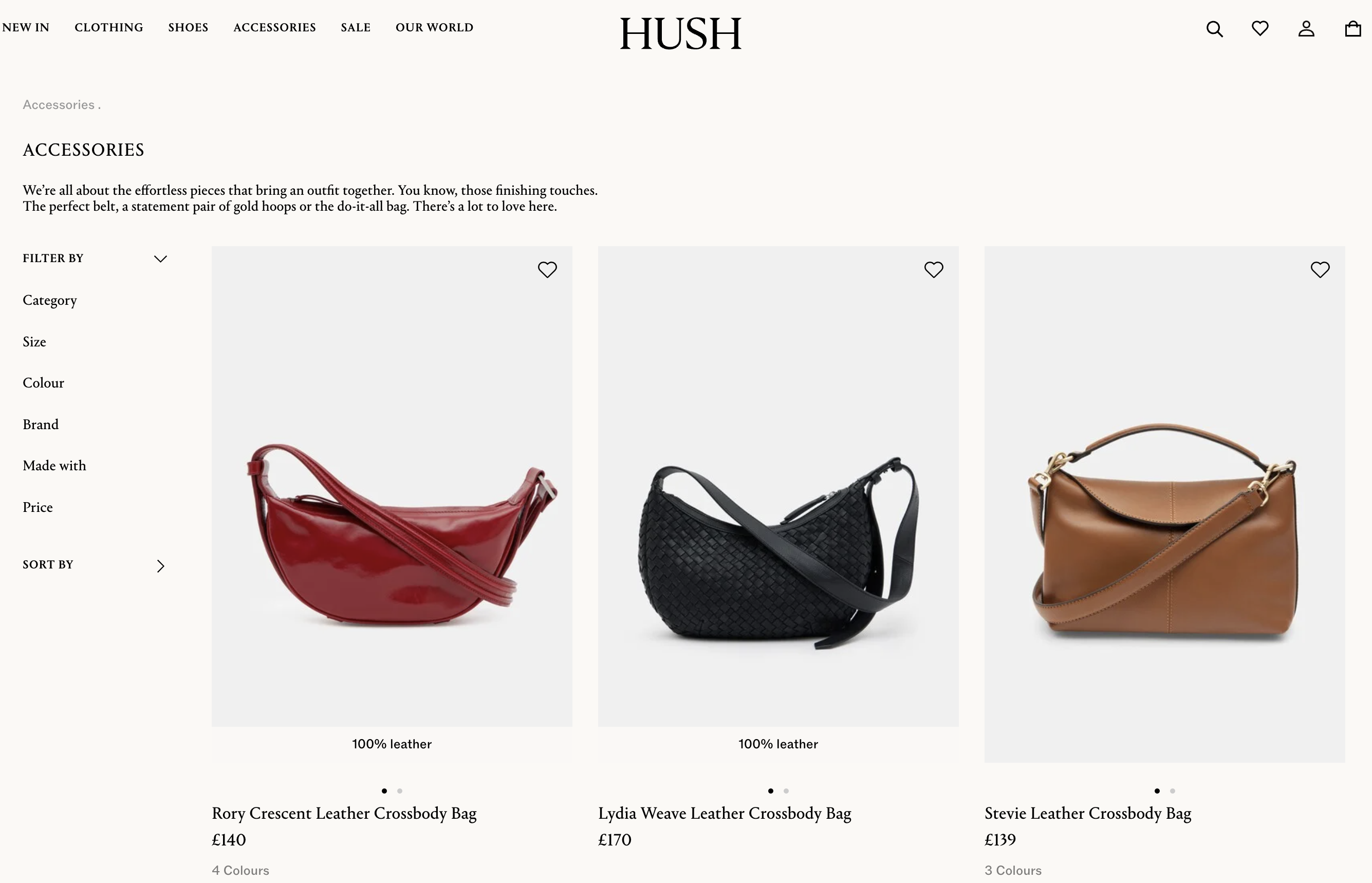Expand the Sort By arrow

tap(160, 566)
